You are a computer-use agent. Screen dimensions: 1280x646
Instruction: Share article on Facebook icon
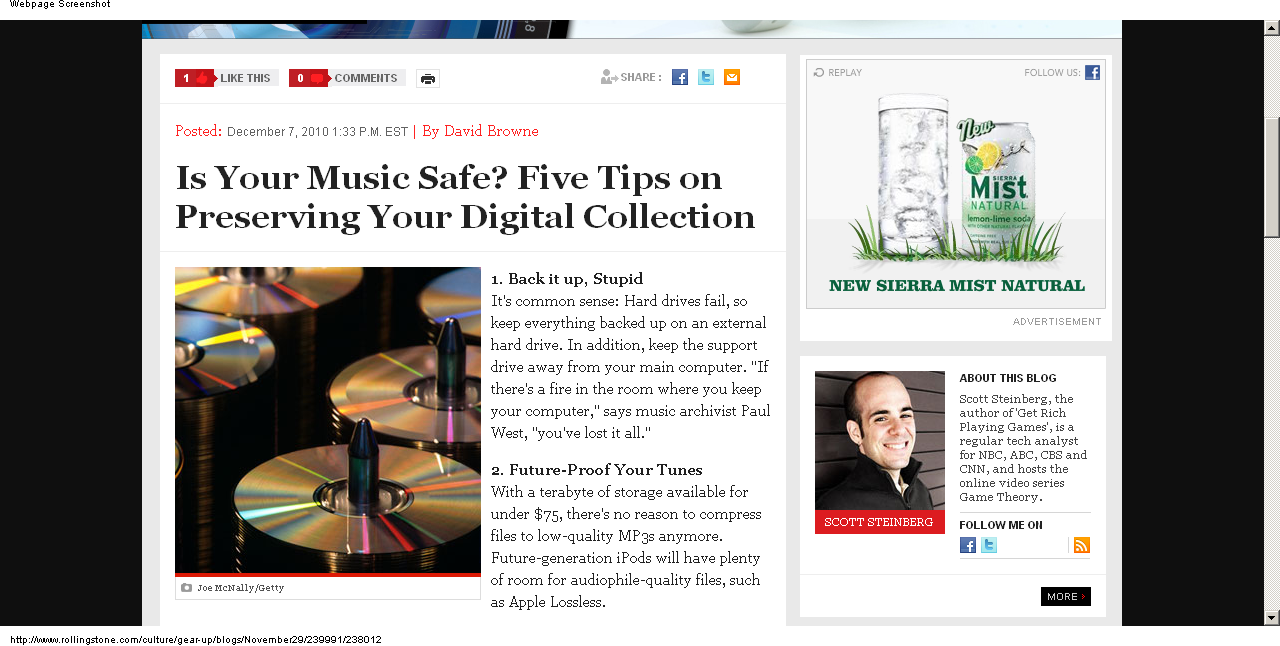(x=680, y=77)
